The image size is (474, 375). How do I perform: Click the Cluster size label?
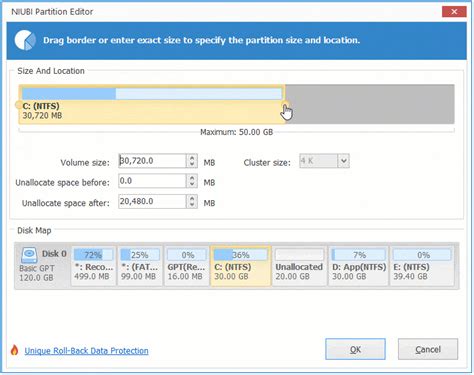pos(267,163)
